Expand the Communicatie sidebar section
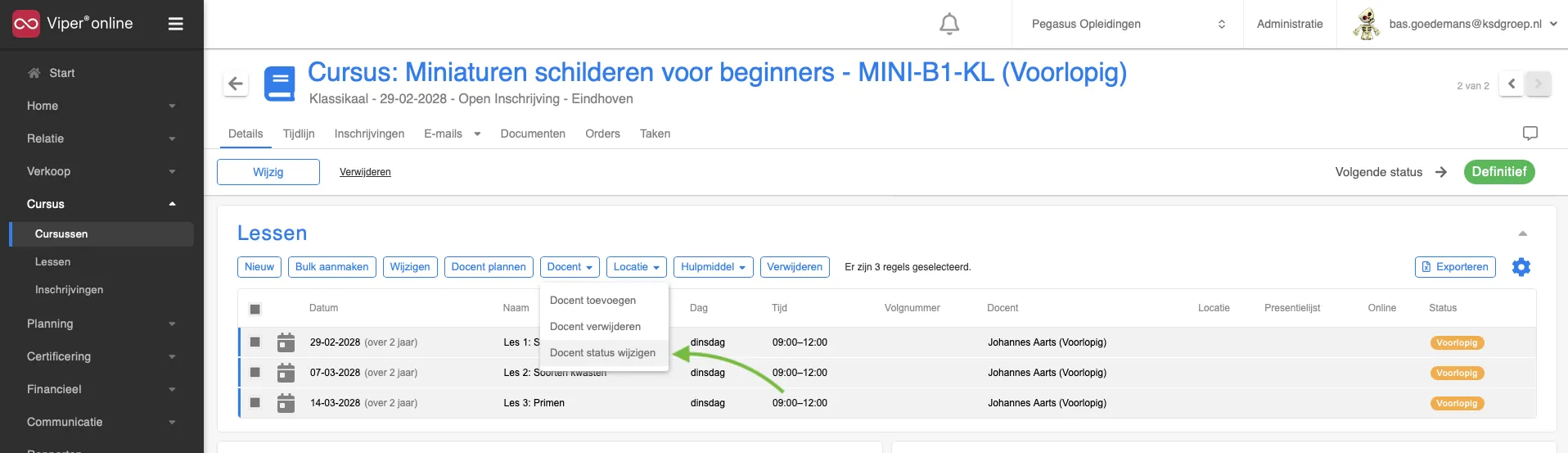Screen dimensions: 1568x453 tap(101, 422)
